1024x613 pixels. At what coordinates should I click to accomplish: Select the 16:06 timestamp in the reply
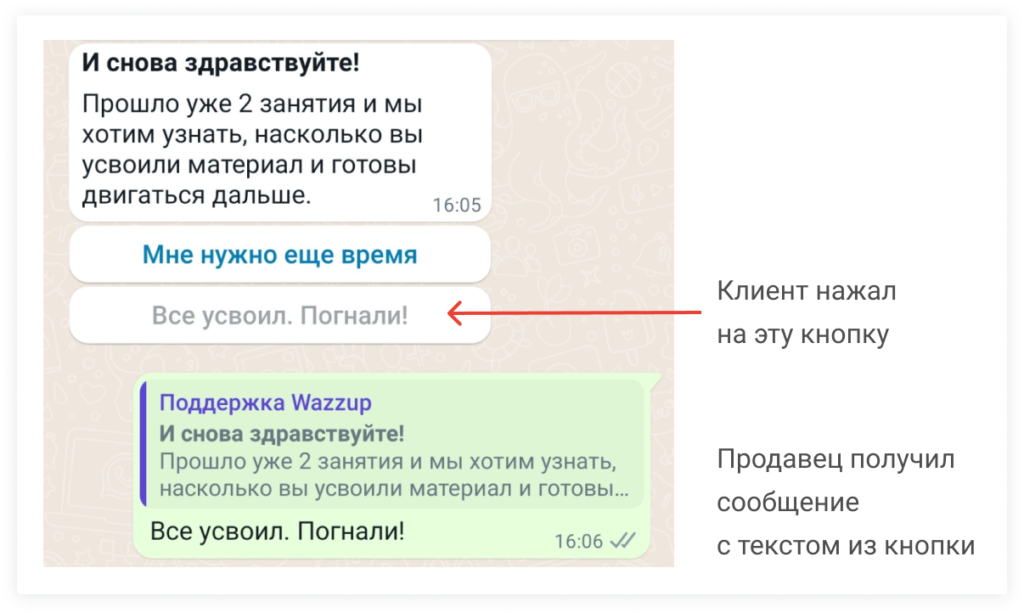[579, 541]
